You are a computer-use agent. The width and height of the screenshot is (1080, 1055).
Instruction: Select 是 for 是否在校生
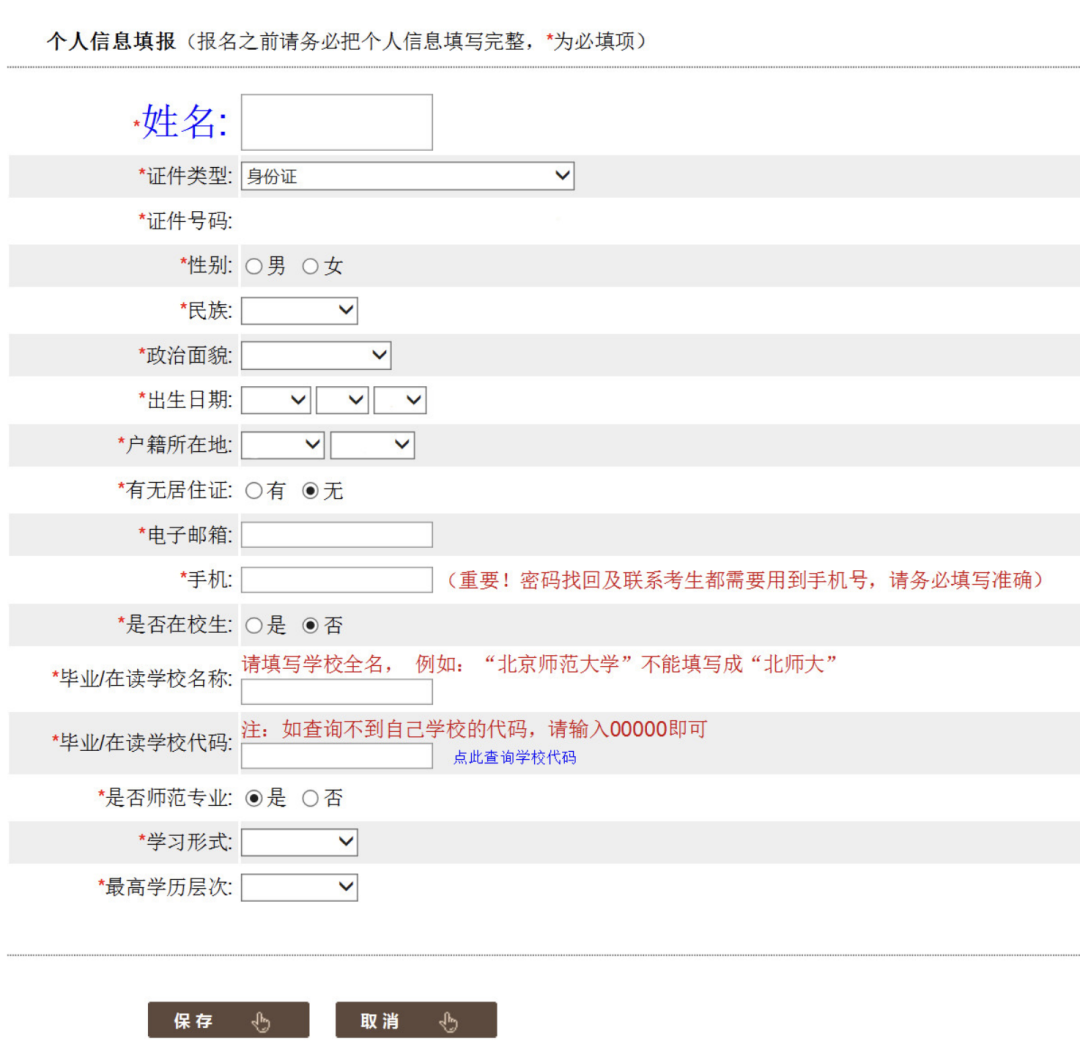coord(254,626)
